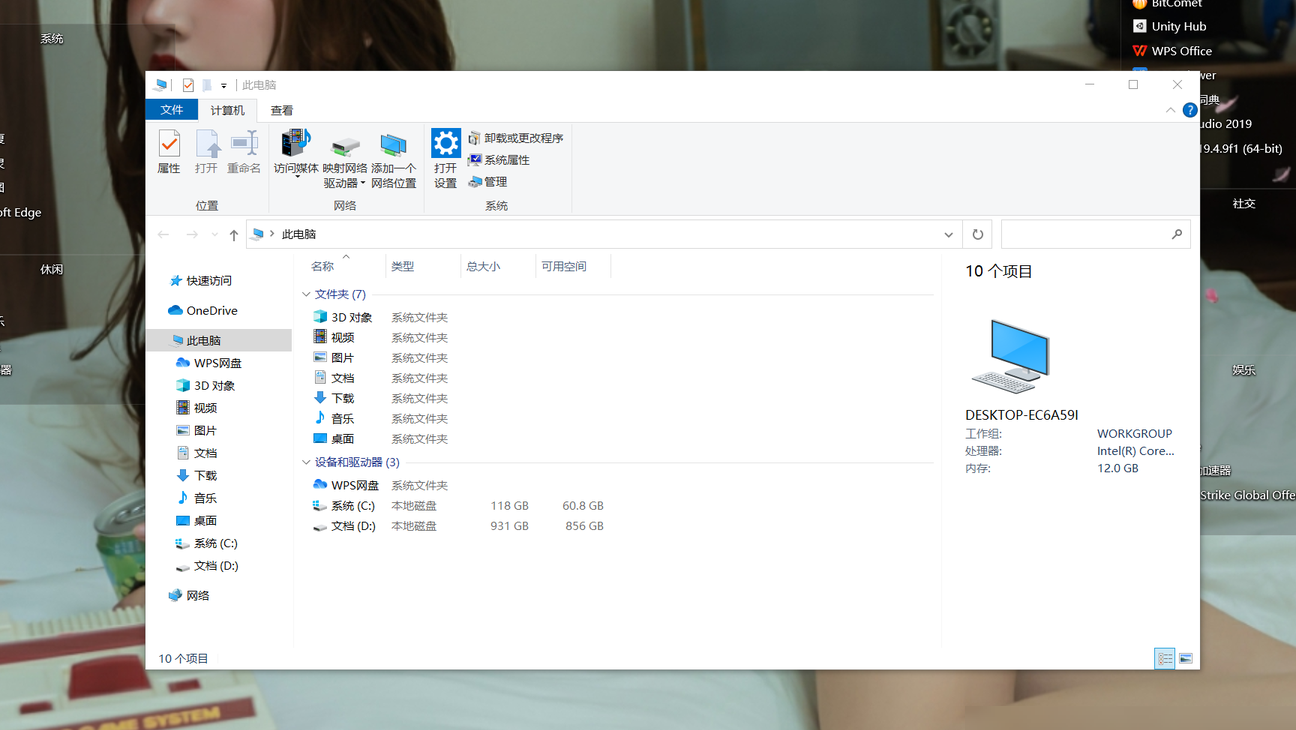Open the 访问媒体 media access icon
The height and width of the screenshot is (730, 1296).
pos(296,155)
